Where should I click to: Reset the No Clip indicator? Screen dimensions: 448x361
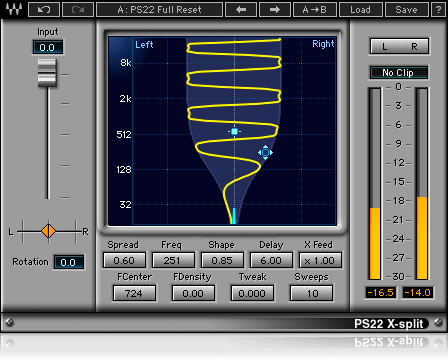pyautogui.click(x=398, y=73)
